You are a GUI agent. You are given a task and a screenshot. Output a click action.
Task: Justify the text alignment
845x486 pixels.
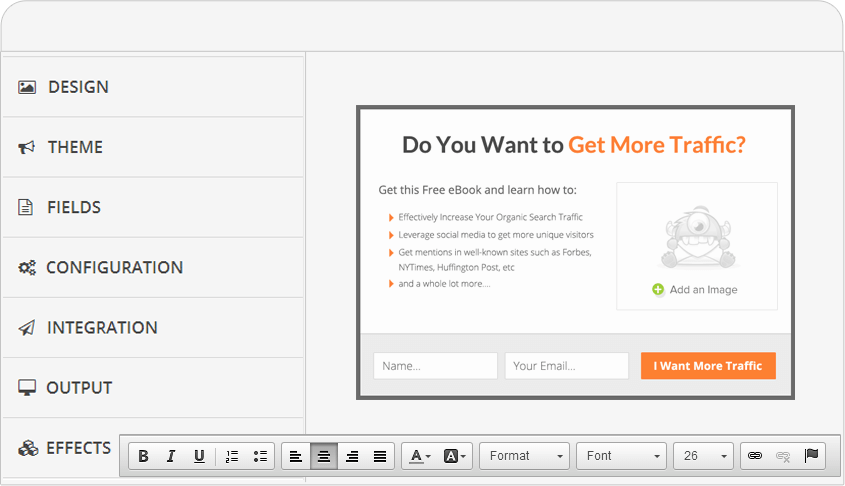[380, 456]
